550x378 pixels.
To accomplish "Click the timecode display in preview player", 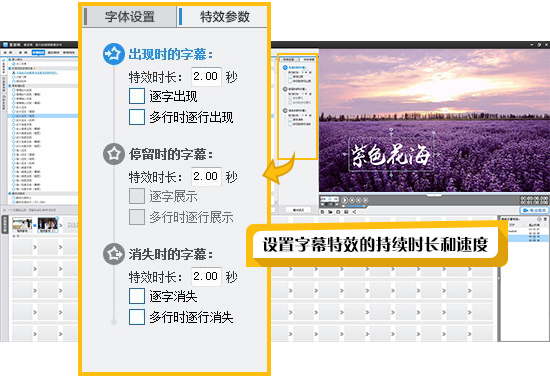I will pyautogui.click(x=534, y=200).
